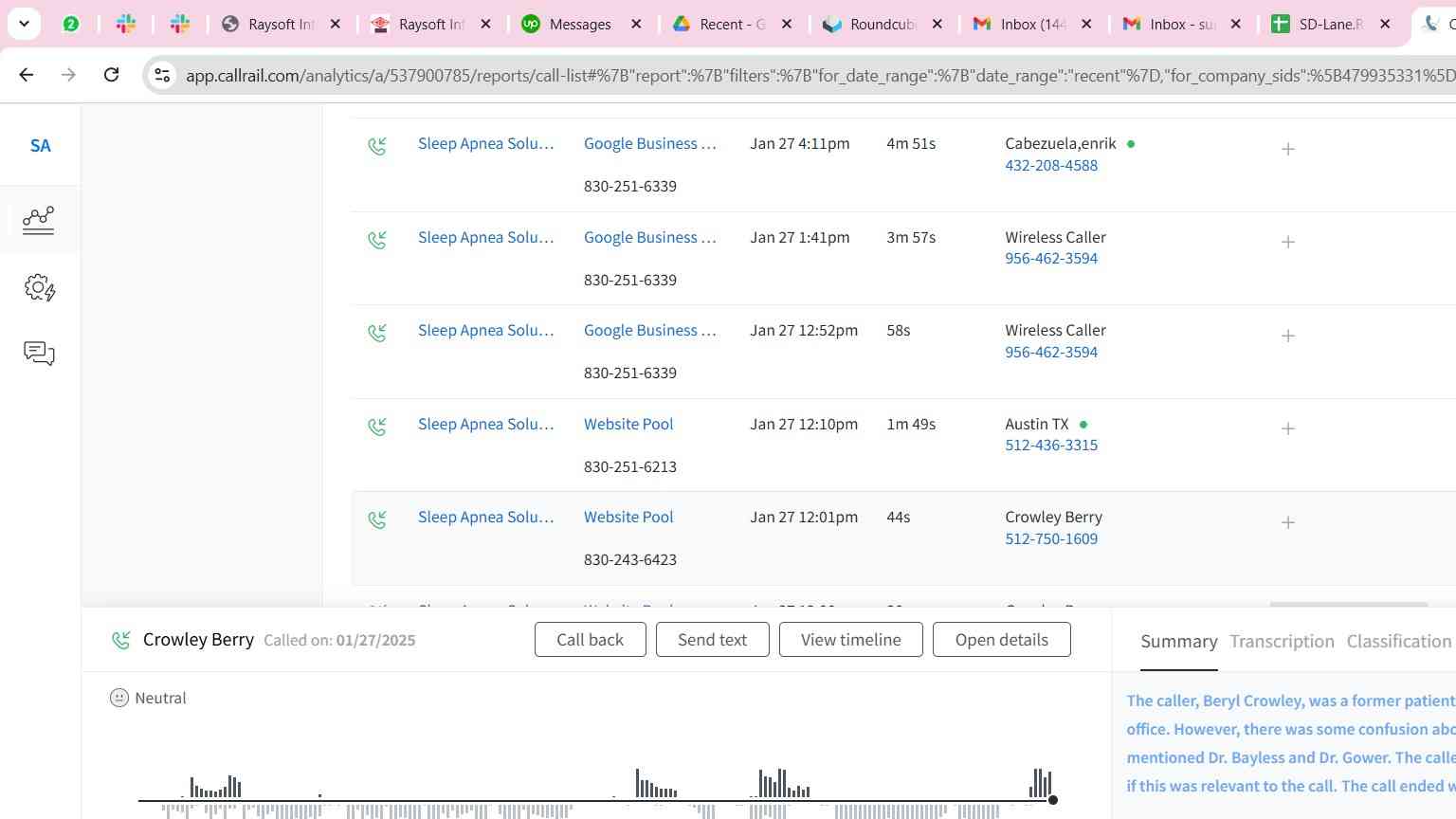The image size is (1456, 819).
Task: Click the inbound call icon for Jan 27 12:10pm row
Action: point(377,427)
